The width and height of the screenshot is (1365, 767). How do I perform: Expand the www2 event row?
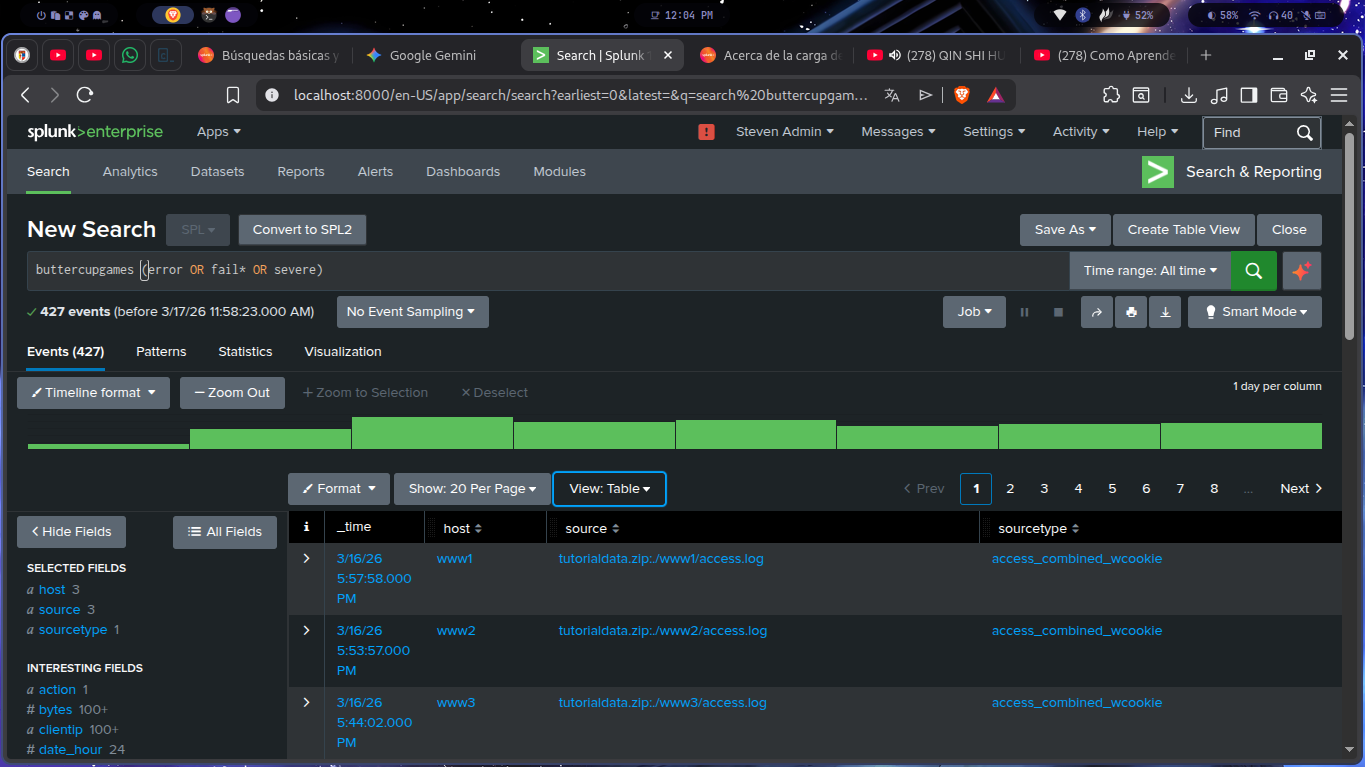pyautogui.click(x=306, y=631)
